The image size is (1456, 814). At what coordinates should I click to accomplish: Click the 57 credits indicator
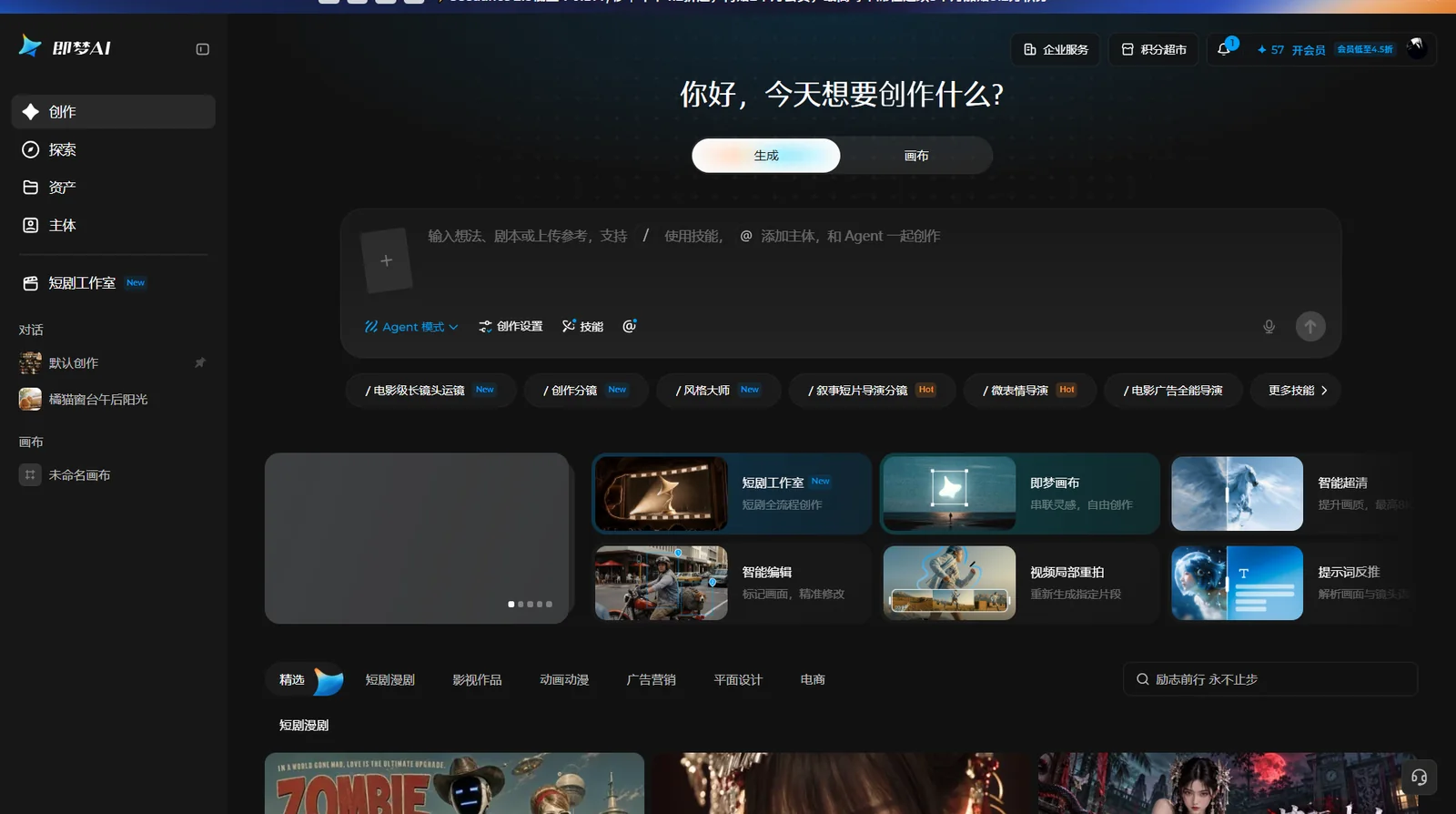[1270, 50]
